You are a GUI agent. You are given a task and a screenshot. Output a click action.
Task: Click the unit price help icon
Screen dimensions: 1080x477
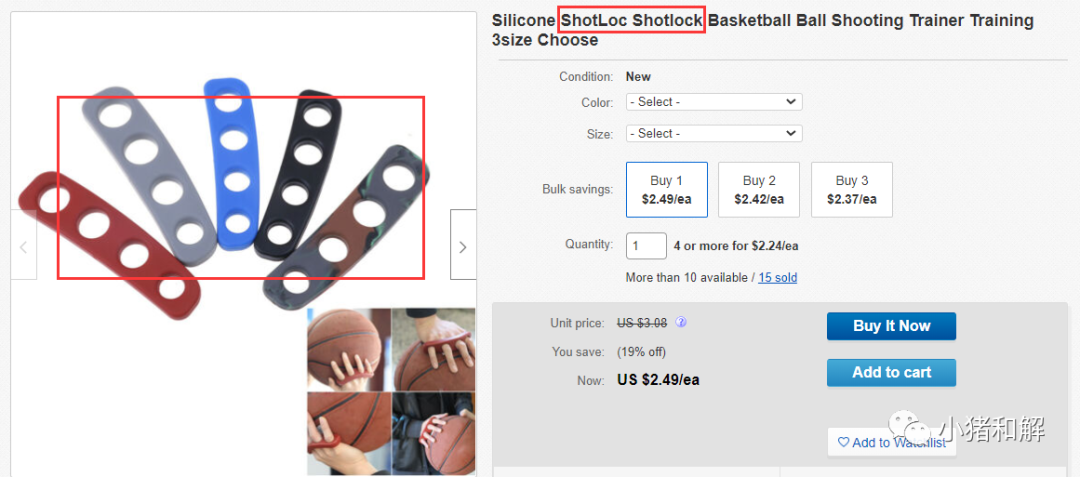[681, 322]
